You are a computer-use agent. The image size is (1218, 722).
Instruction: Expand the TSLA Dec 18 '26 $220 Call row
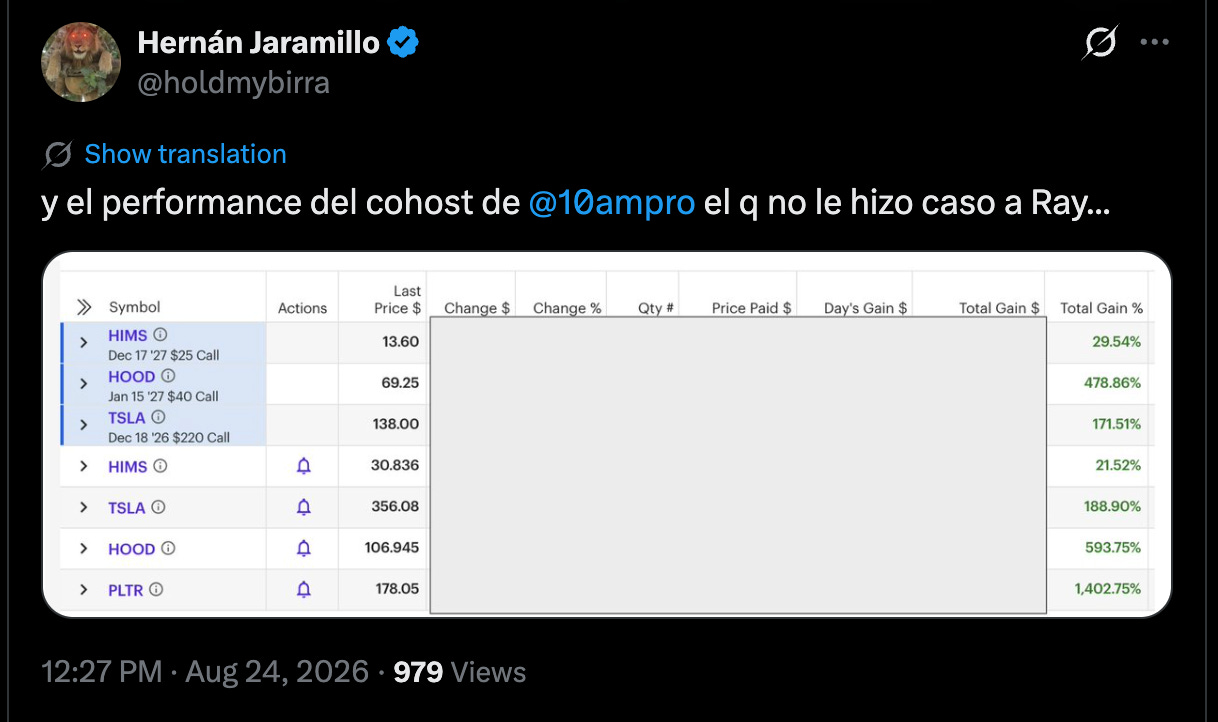(84, 425)
